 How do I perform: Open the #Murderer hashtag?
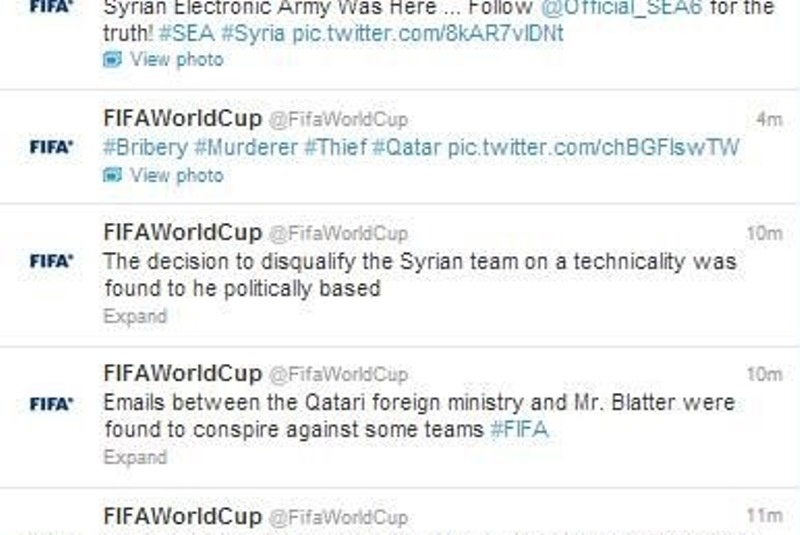246,148
